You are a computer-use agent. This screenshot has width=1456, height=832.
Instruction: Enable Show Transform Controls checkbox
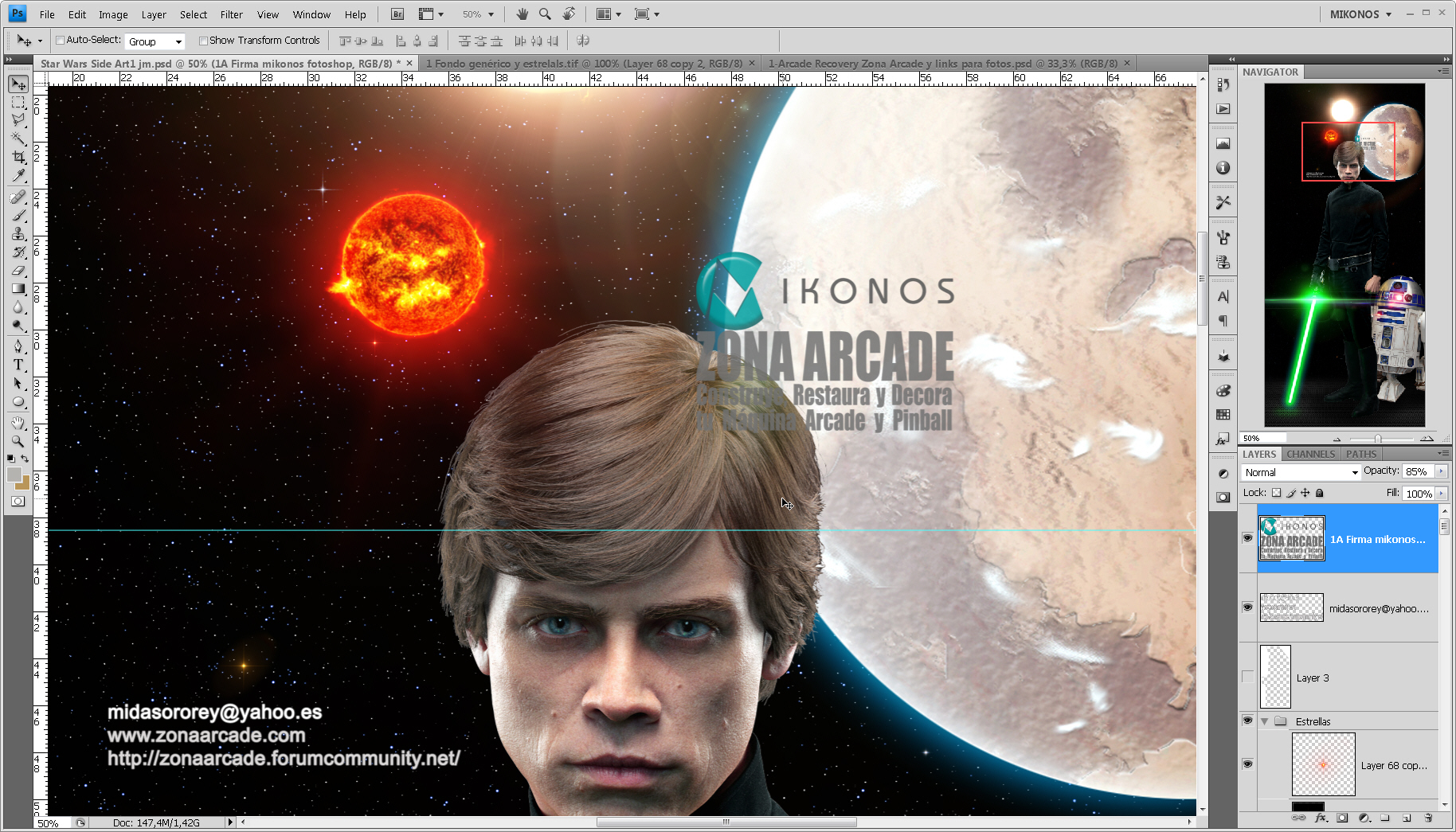click(203, 41)
